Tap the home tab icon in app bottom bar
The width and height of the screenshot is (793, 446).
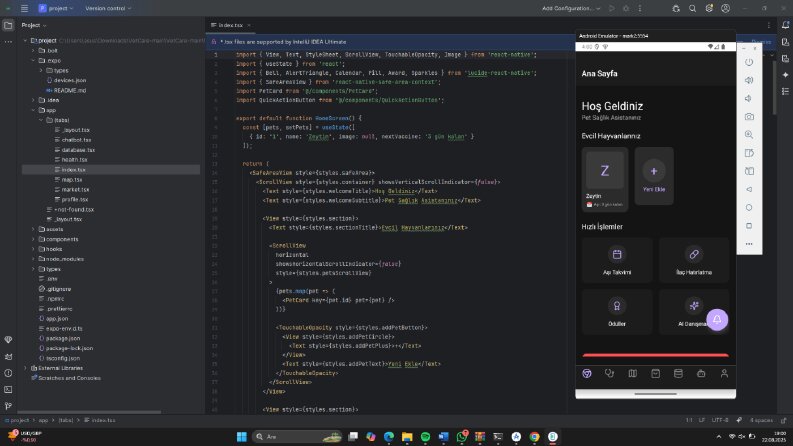click(587, 374)
